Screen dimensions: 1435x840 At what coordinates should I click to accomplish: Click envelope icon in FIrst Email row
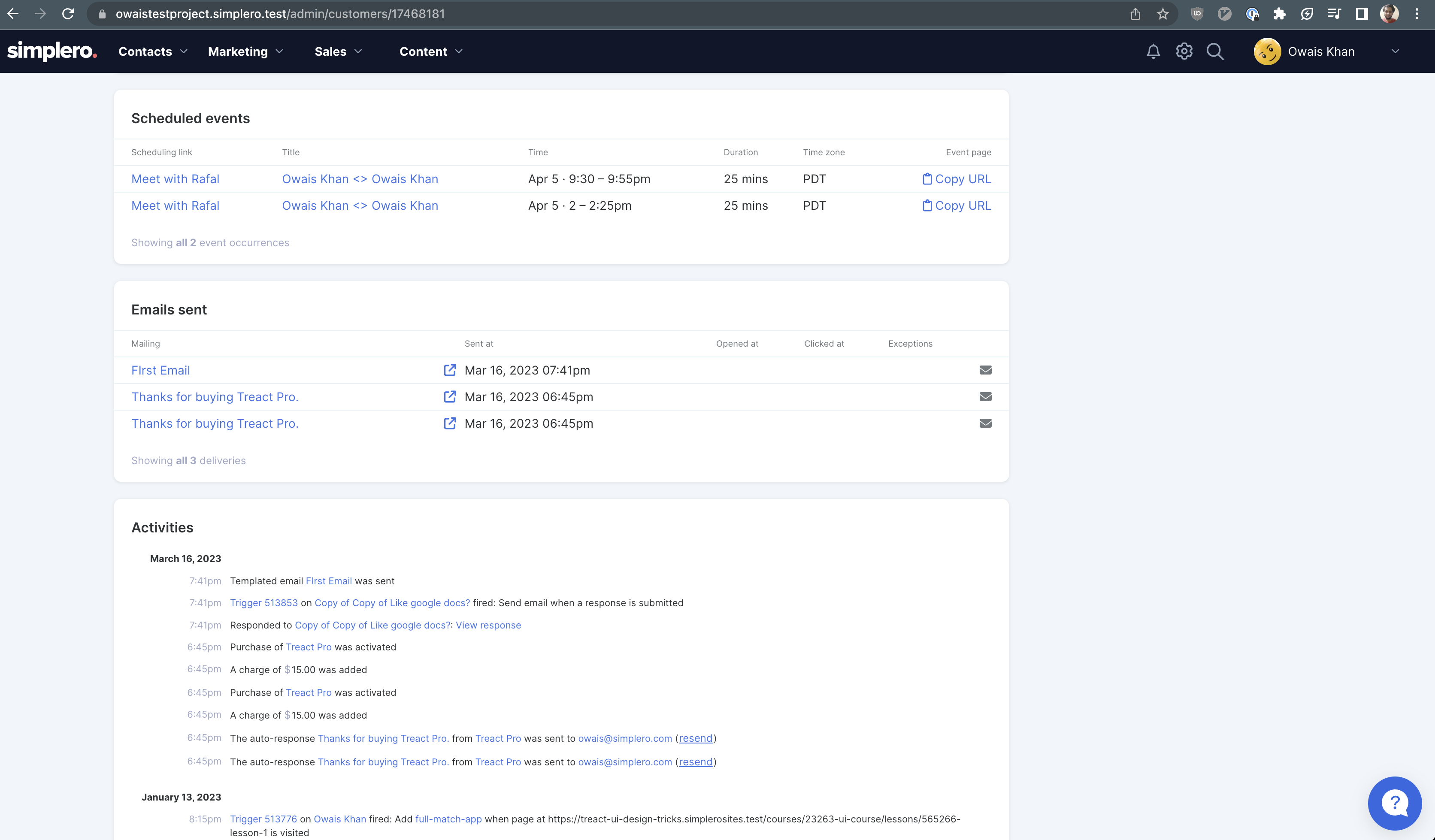tap(985, 370)
